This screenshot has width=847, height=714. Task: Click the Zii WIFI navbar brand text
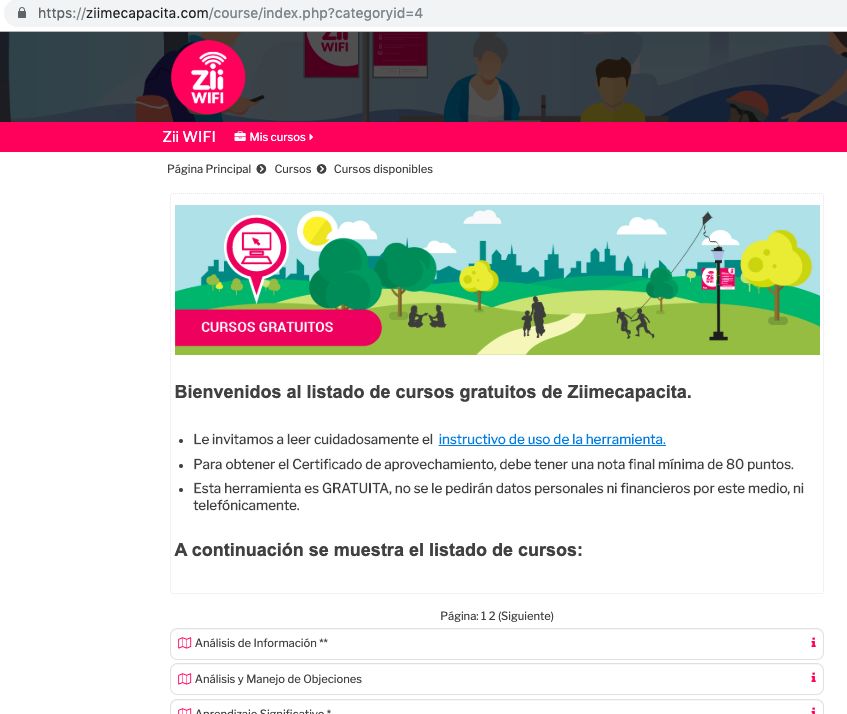click(188, 137)
